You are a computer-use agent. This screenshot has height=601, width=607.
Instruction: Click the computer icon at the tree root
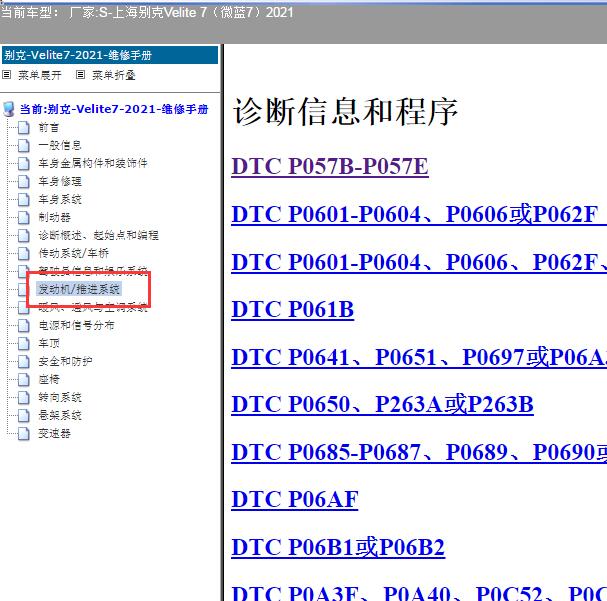(x=9, y=109)
